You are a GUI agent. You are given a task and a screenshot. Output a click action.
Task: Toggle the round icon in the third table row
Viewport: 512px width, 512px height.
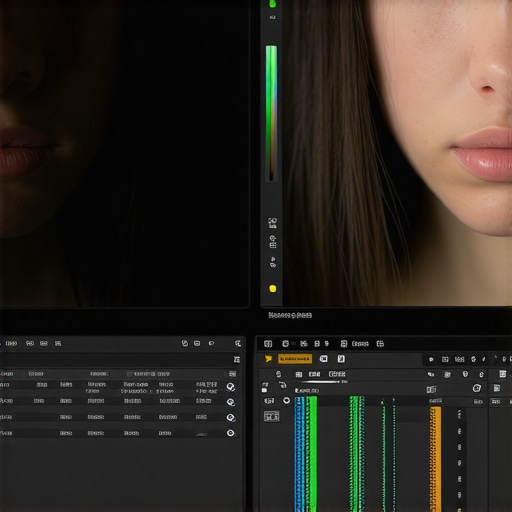pyautogui.click(x=231, y=417)
